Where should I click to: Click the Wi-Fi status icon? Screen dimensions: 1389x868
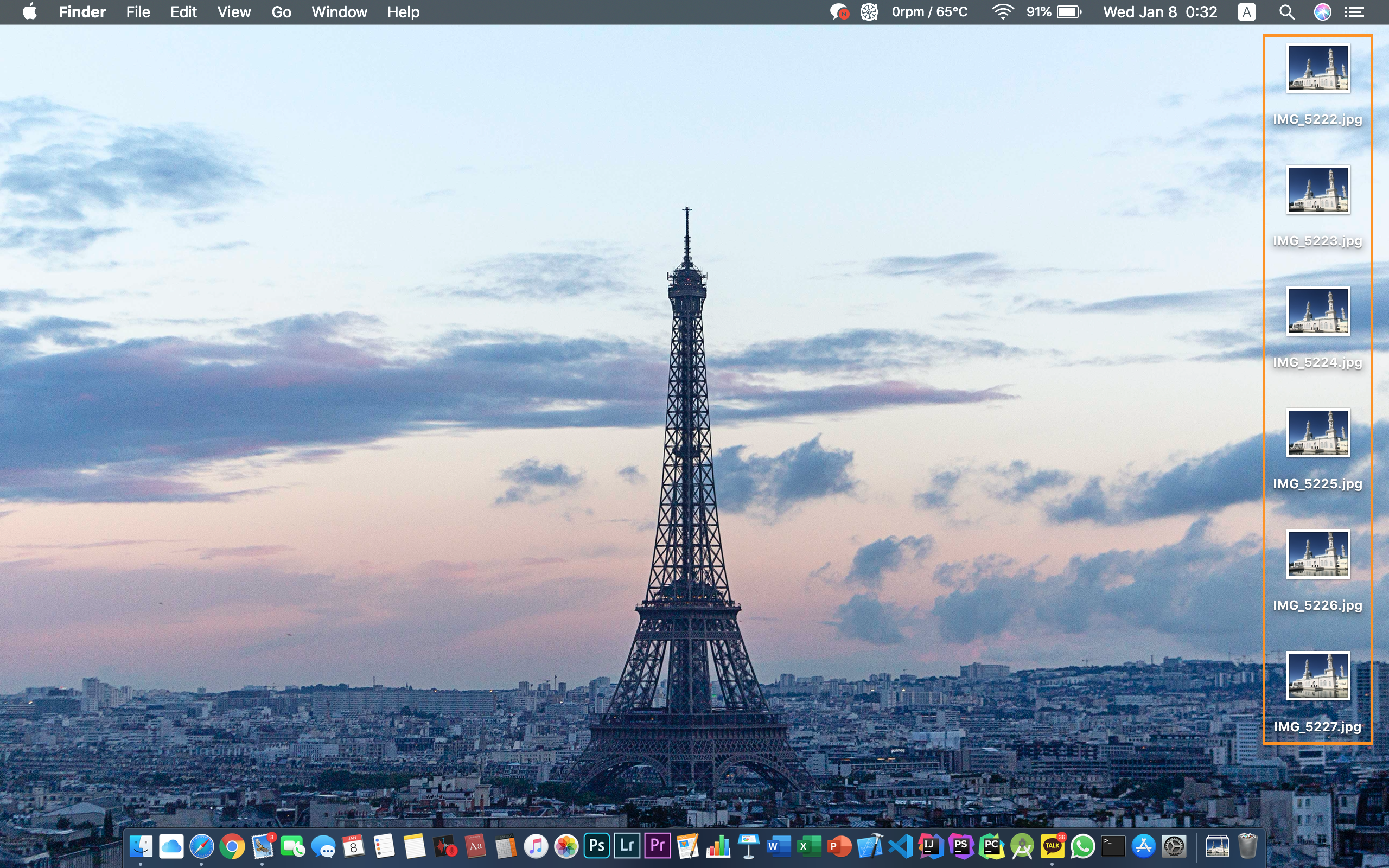[1002, 12]
